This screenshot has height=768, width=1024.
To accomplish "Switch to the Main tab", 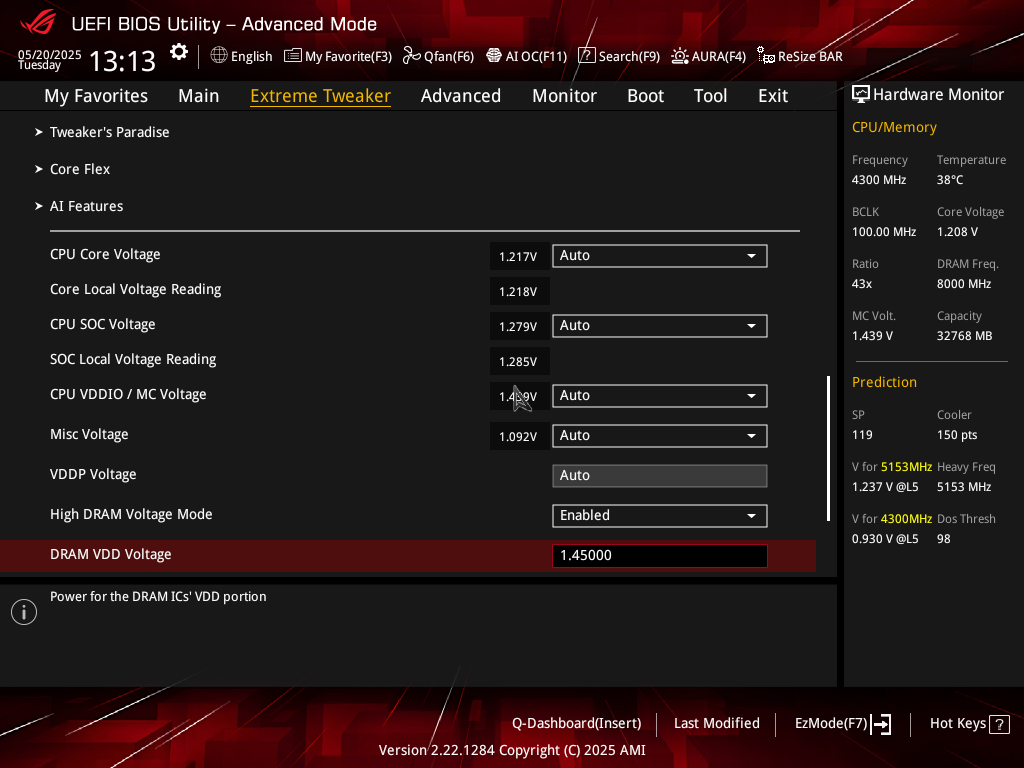I will (x=199, y=96).
